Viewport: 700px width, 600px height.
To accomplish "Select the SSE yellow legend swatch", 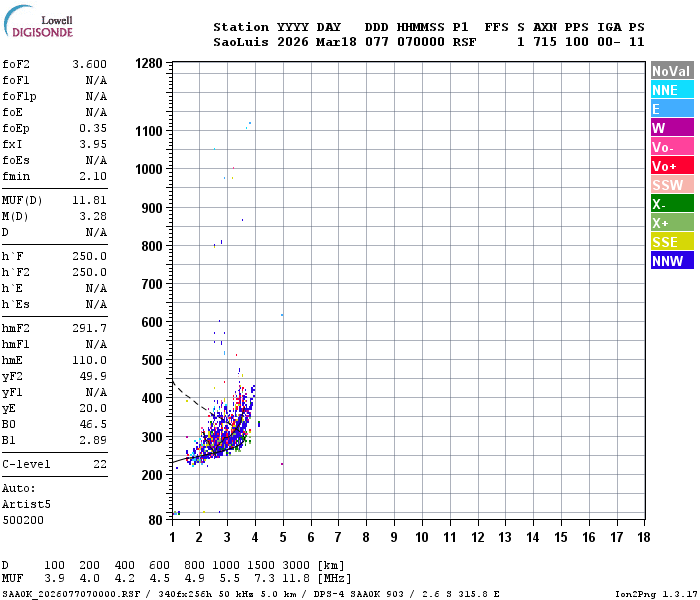I will click(672, 242).
